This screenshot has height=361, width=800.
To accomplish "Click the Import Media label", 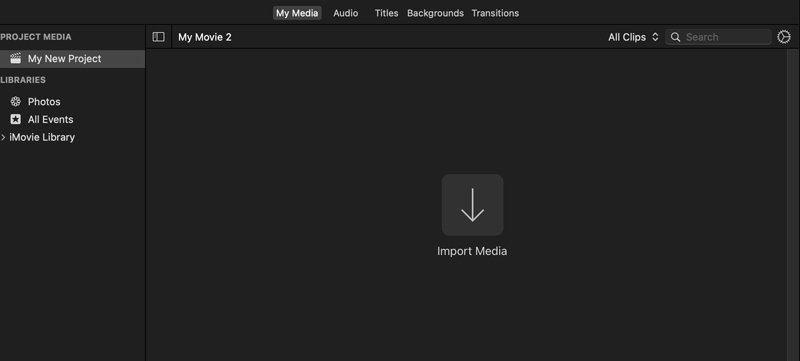I will coord(472,251).
